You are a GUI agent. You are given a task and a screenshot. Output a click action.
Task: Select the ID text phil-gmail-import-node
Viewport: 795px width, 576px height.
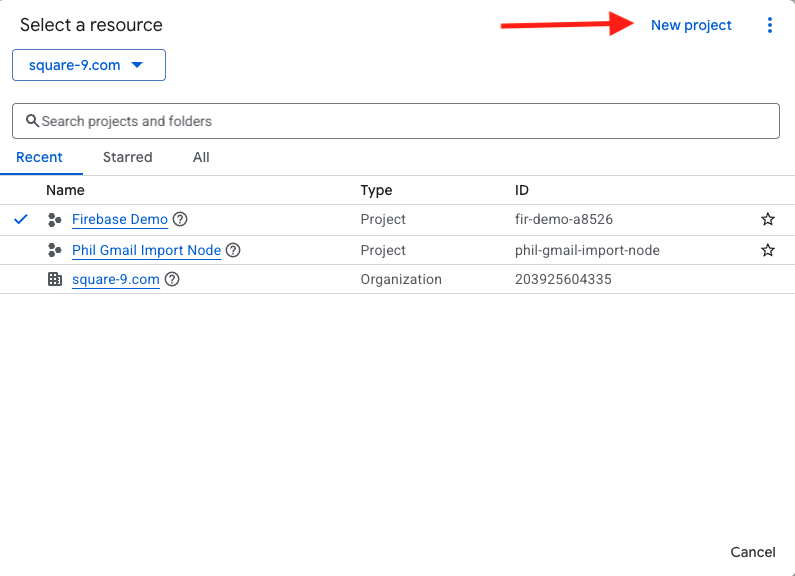point(587,250)
